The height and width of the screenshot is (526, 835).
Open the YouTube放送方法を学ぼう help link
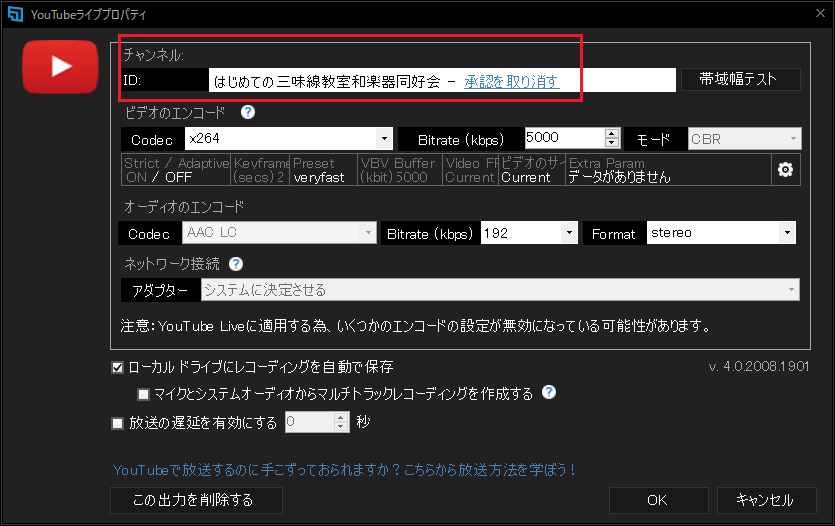click(345, 470)
